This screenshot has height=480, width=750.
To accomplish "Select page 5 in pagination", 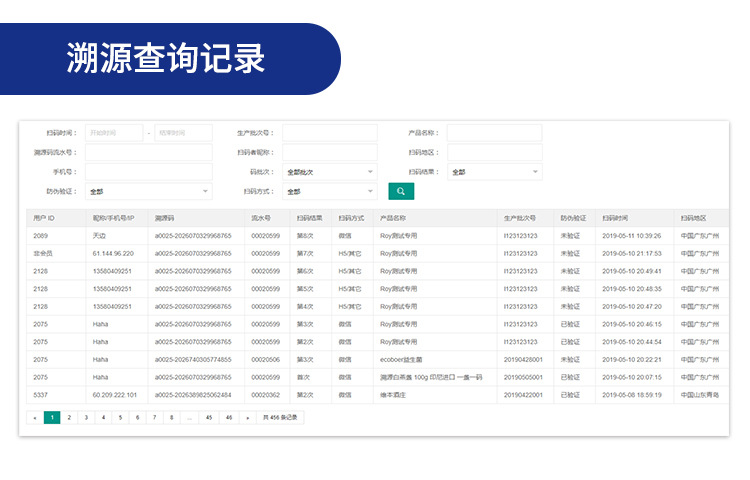I will pos(121,417).
